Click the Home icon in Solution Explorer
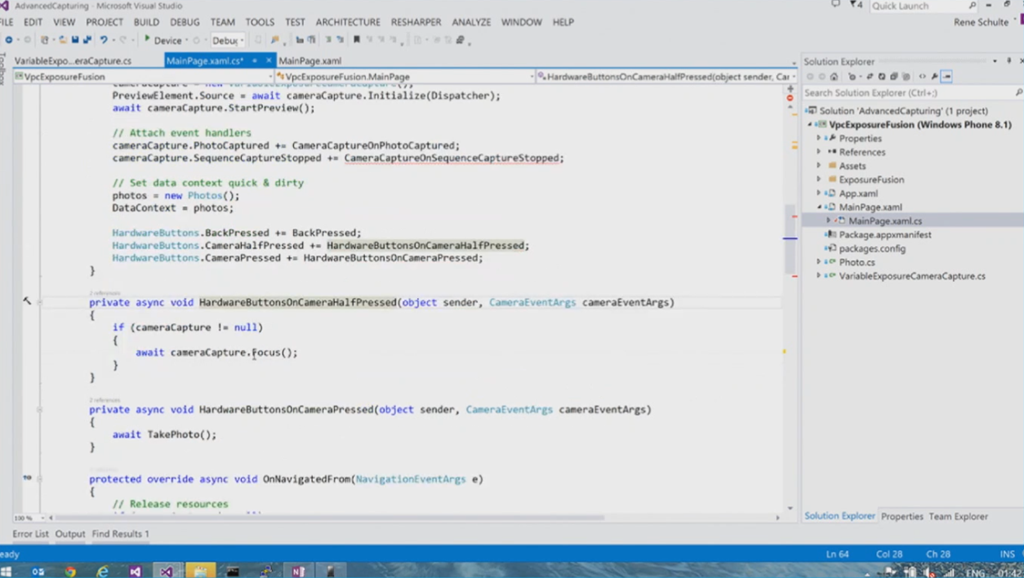Viewport: 1024px width, 578px height. pyautogui.click(x=834, y=76)
